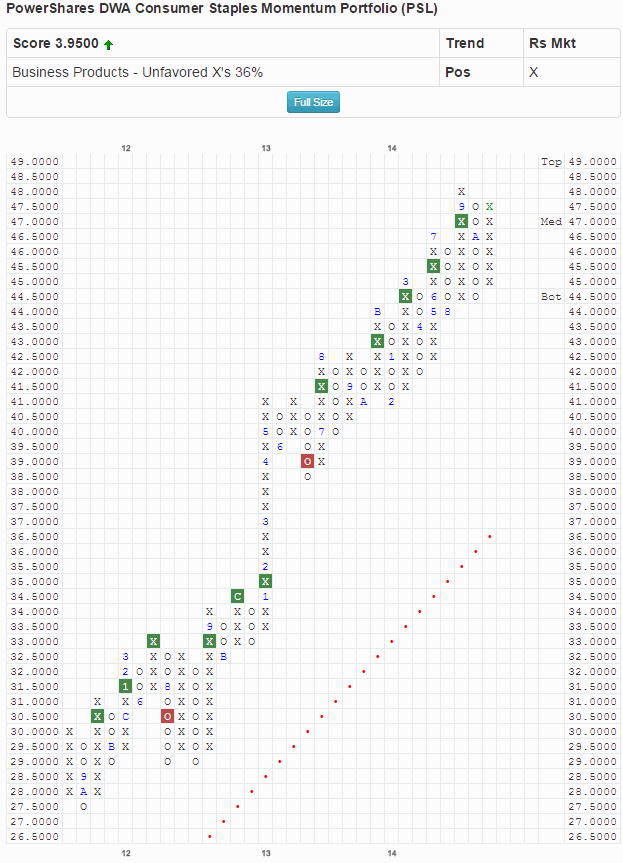Select the green X box at 44.5000 level
623x863 pixels.
[405, 296]
